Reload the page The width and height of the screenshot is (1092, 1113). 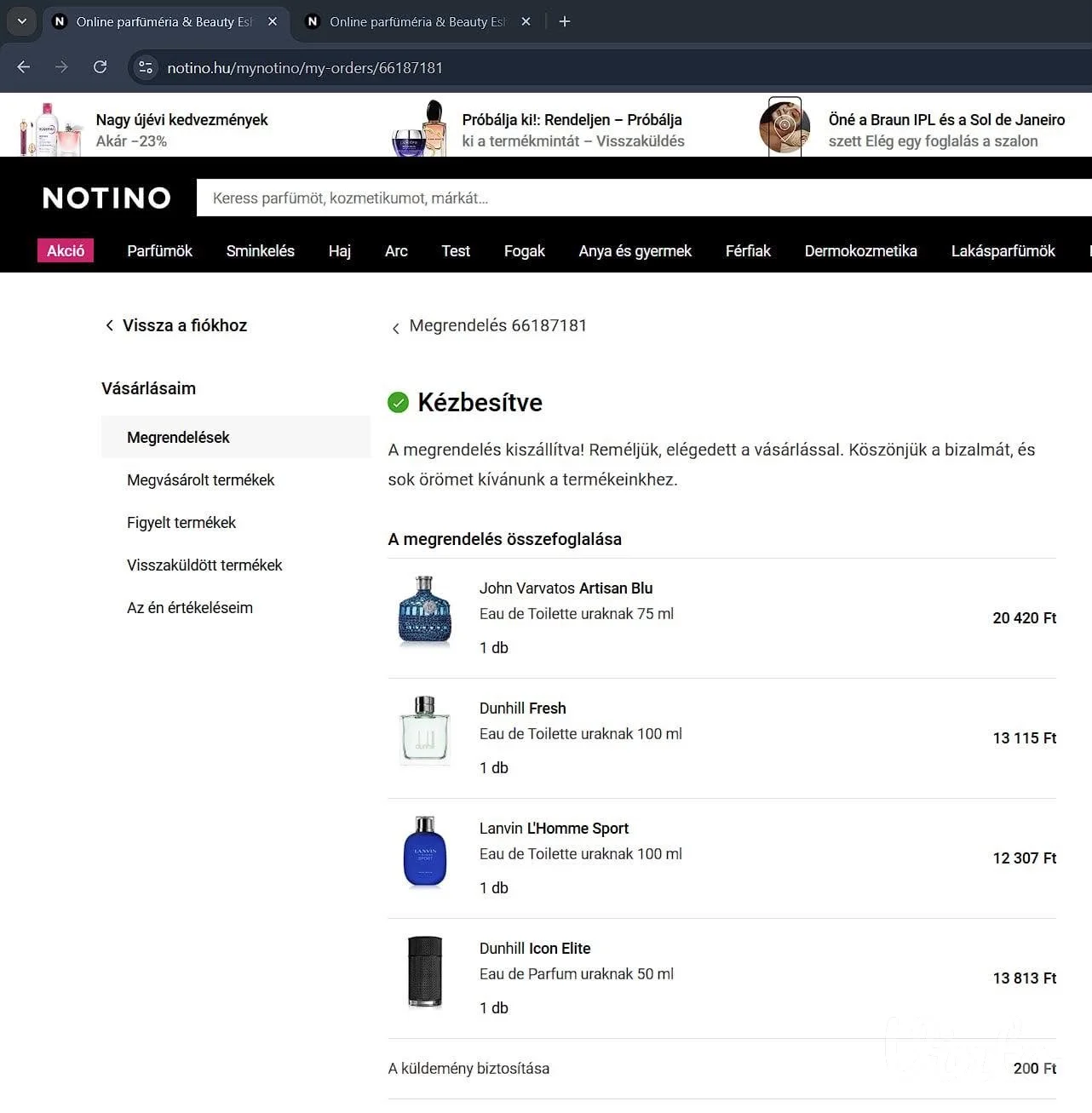pos(100,67)
